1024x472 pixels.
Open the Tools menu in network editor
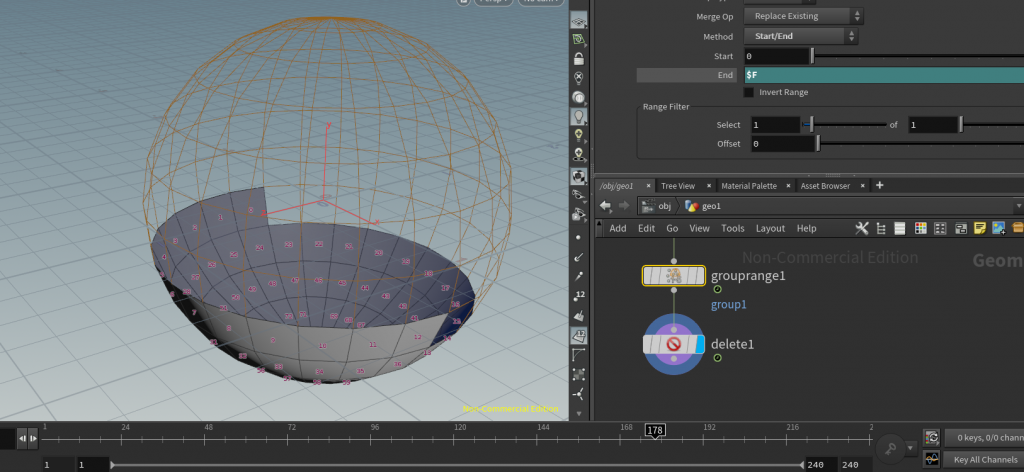733,228
